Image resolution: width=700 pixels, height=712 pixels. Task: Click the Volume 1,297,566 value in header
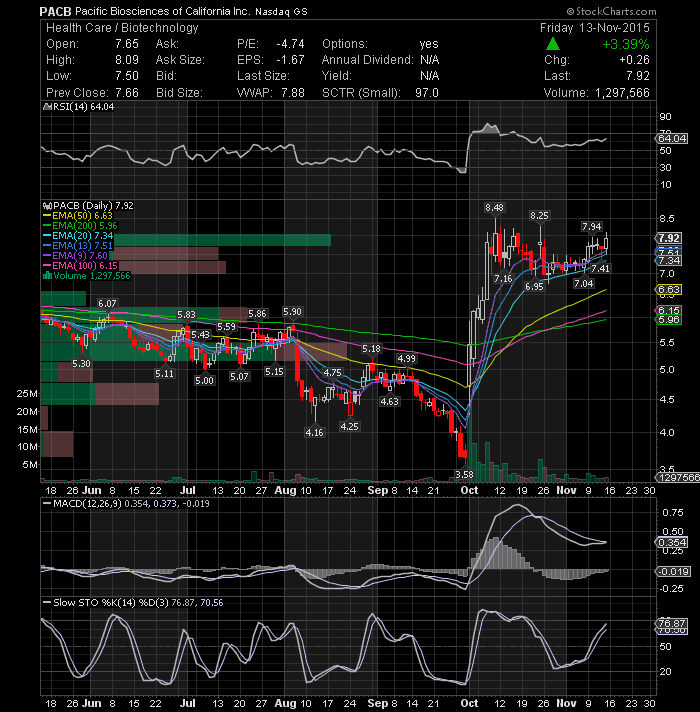[x=622, y=93]
